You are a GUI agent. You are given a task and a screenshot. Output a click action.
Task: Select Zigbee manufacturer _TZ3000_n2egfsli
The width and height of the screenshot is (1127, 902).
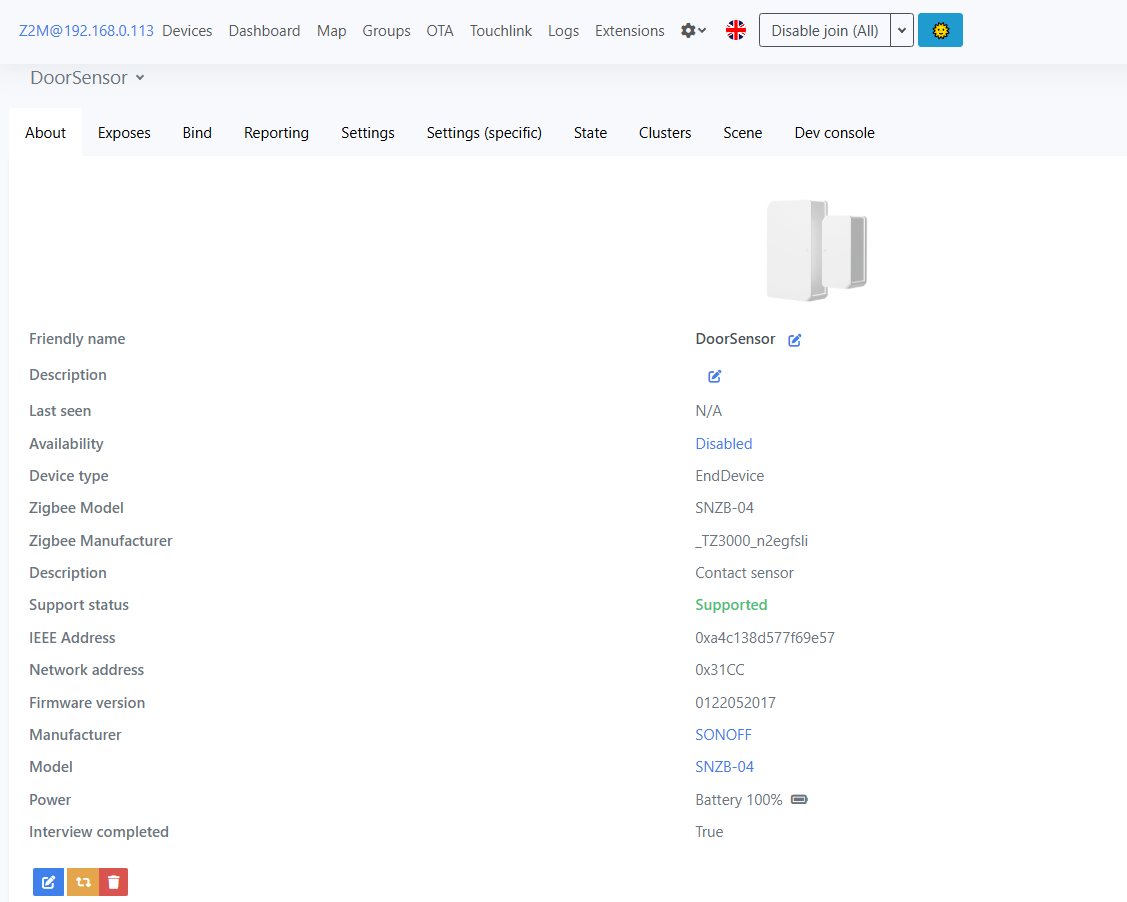(751, 540)
